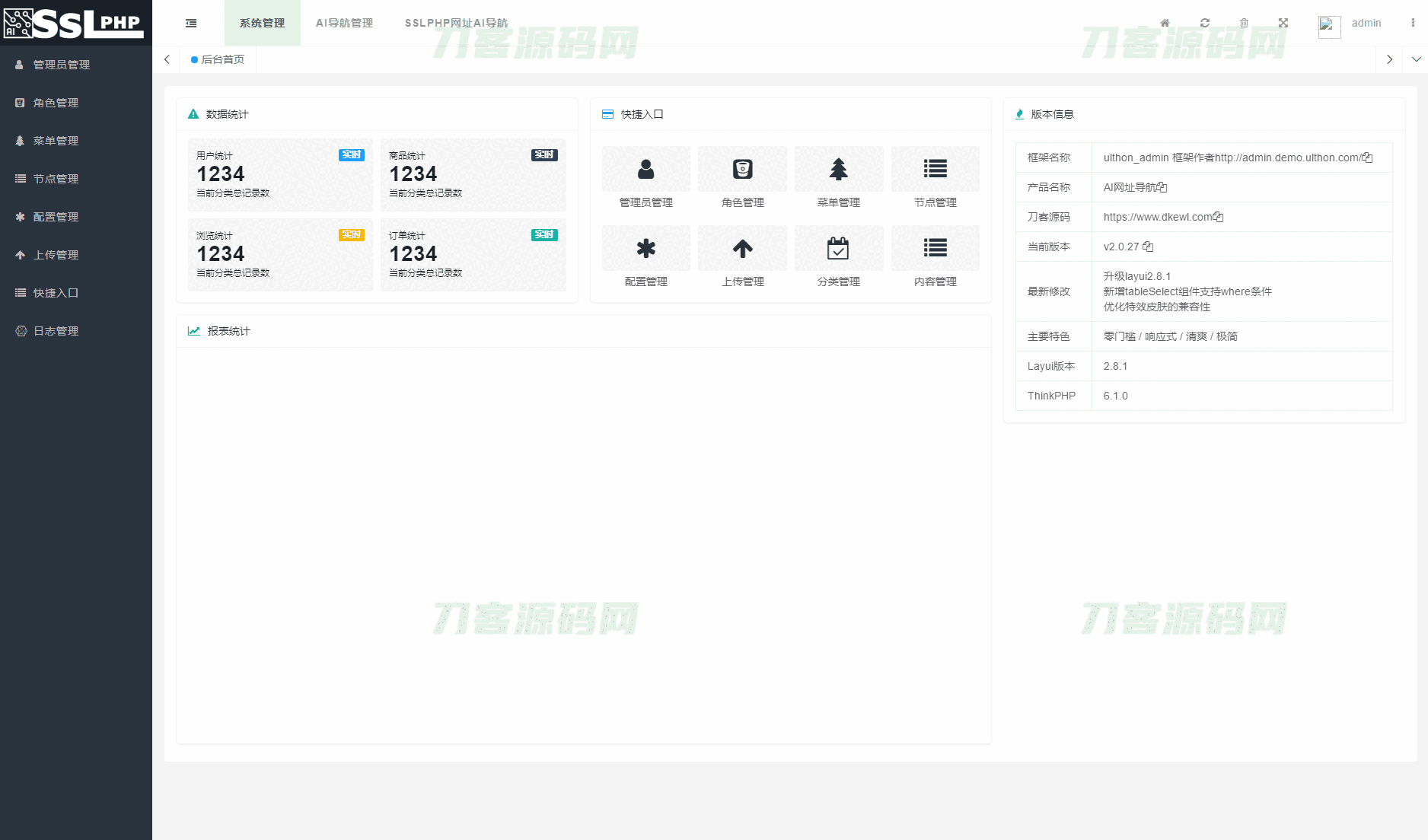Select the 系统管理 top tab

click(x=262, y=24)
